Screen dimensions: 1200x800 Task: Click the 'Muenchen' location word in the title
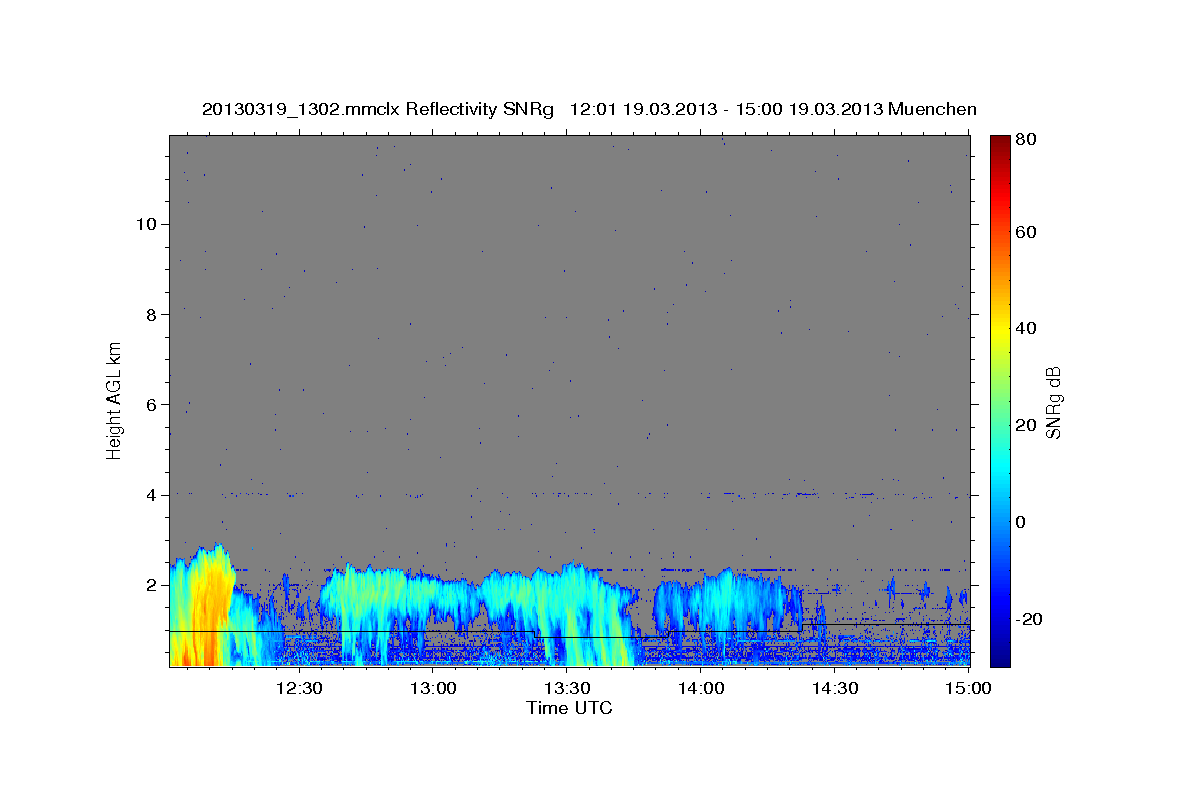click(933, 109)
